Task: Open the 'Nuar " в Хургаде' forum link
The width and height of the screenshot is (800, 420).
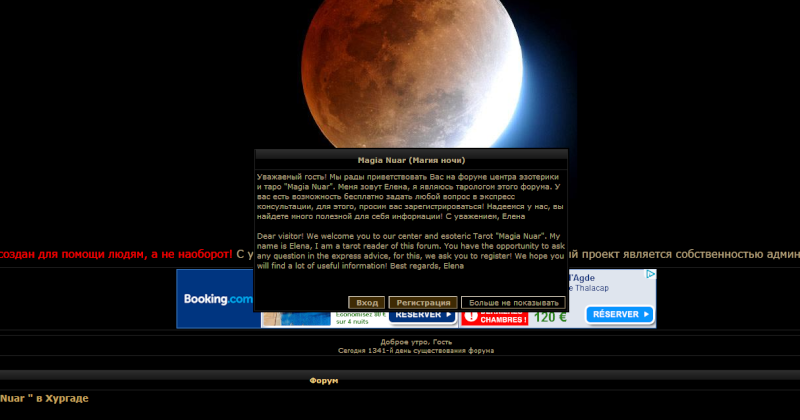Action: (x=44, y=399)
